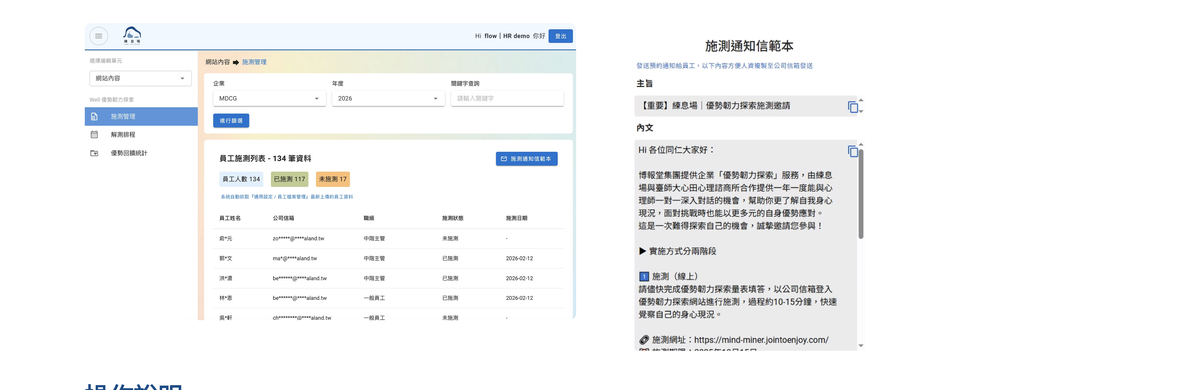
Task: Click the 員工人數 134 badge
Action: 241,179
